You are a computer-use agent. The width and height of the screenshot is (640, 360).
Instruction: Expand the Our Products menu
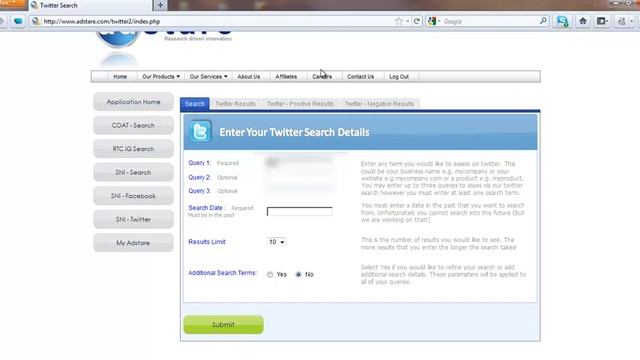point(161,77)
